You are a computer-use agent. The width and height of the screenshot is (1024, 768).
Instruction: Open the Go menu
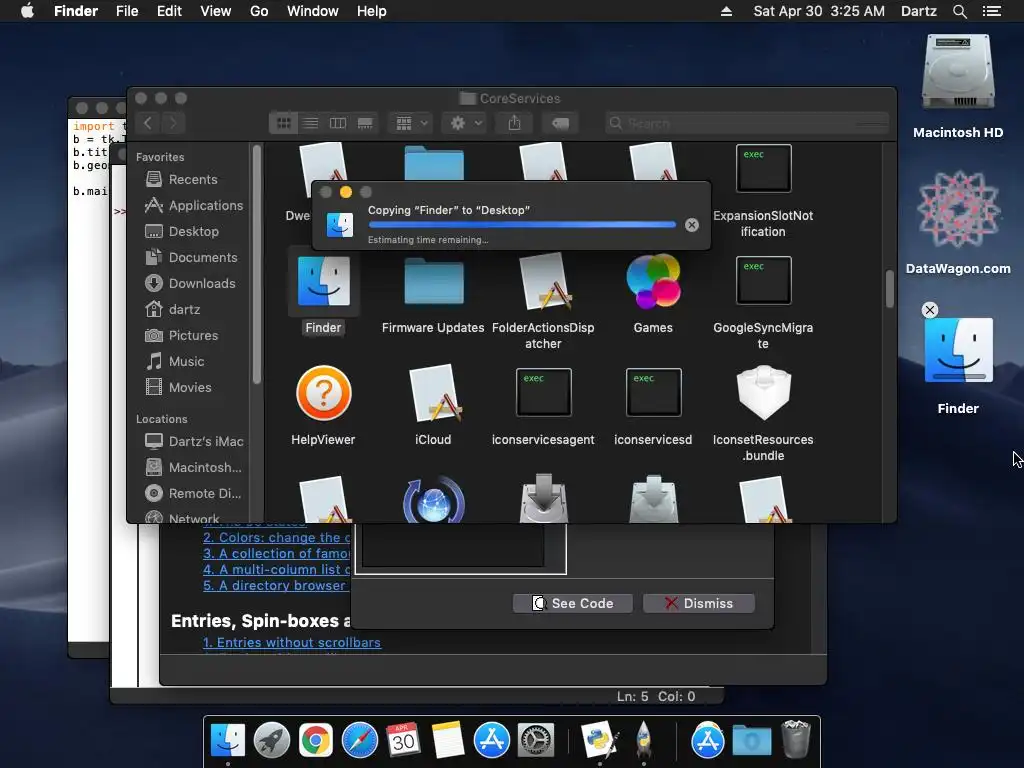click(x=259, y=11)
